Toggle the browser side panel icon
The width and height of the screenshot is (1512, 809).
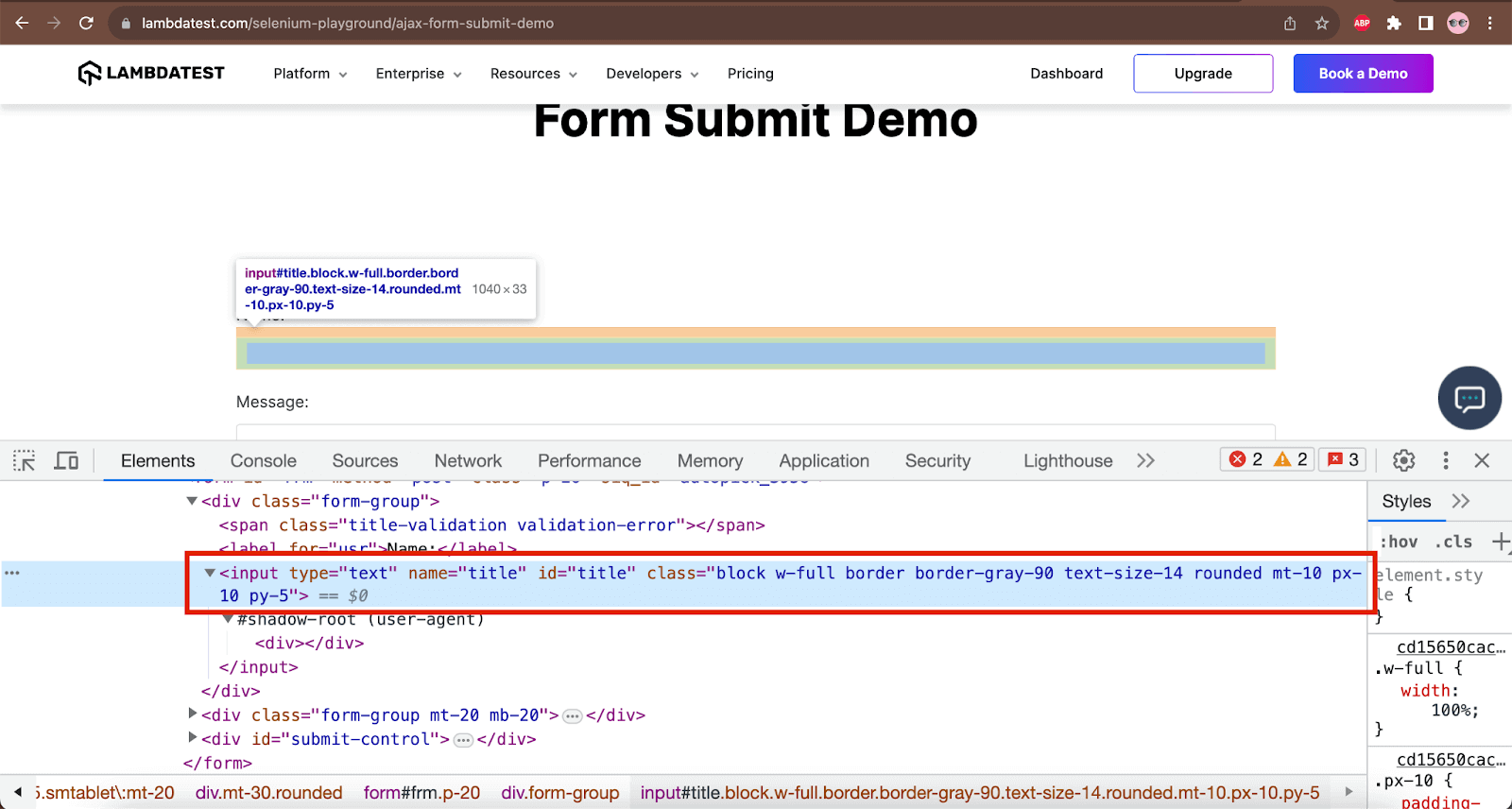tap(1426, 23)
